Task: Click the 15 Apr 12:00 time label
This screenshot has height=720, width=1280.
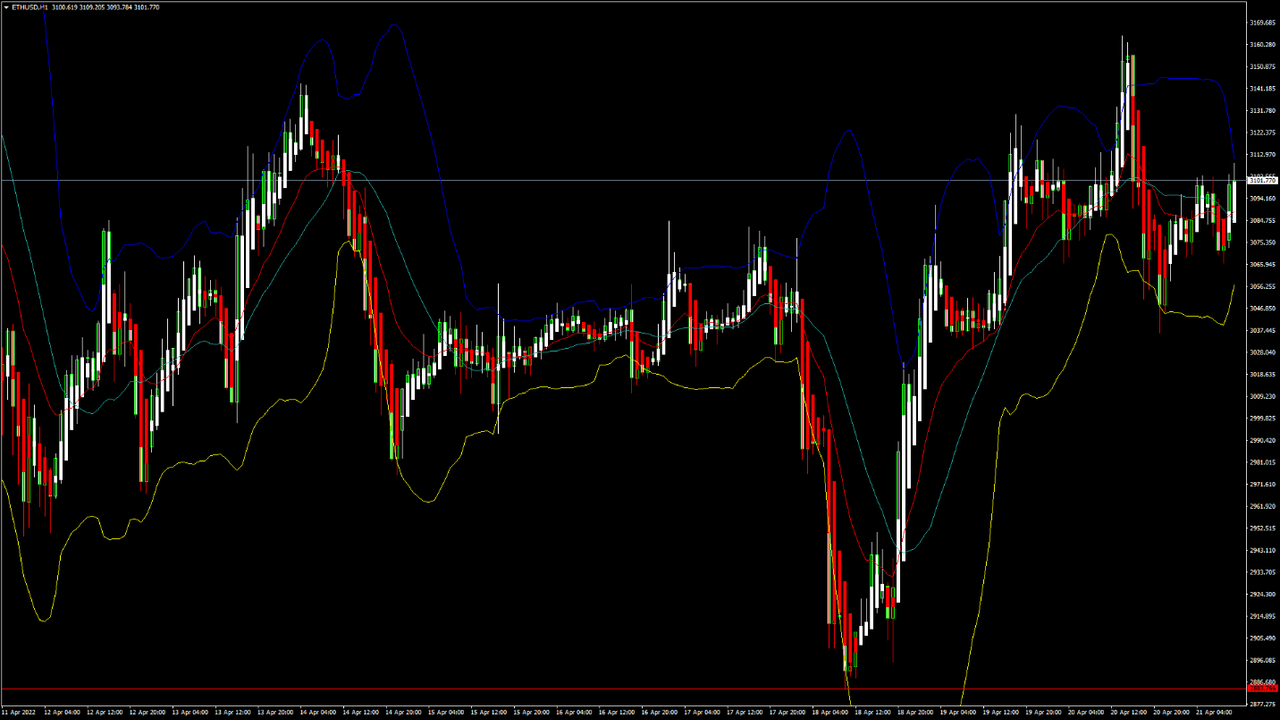Action: (x=489, y=712)
